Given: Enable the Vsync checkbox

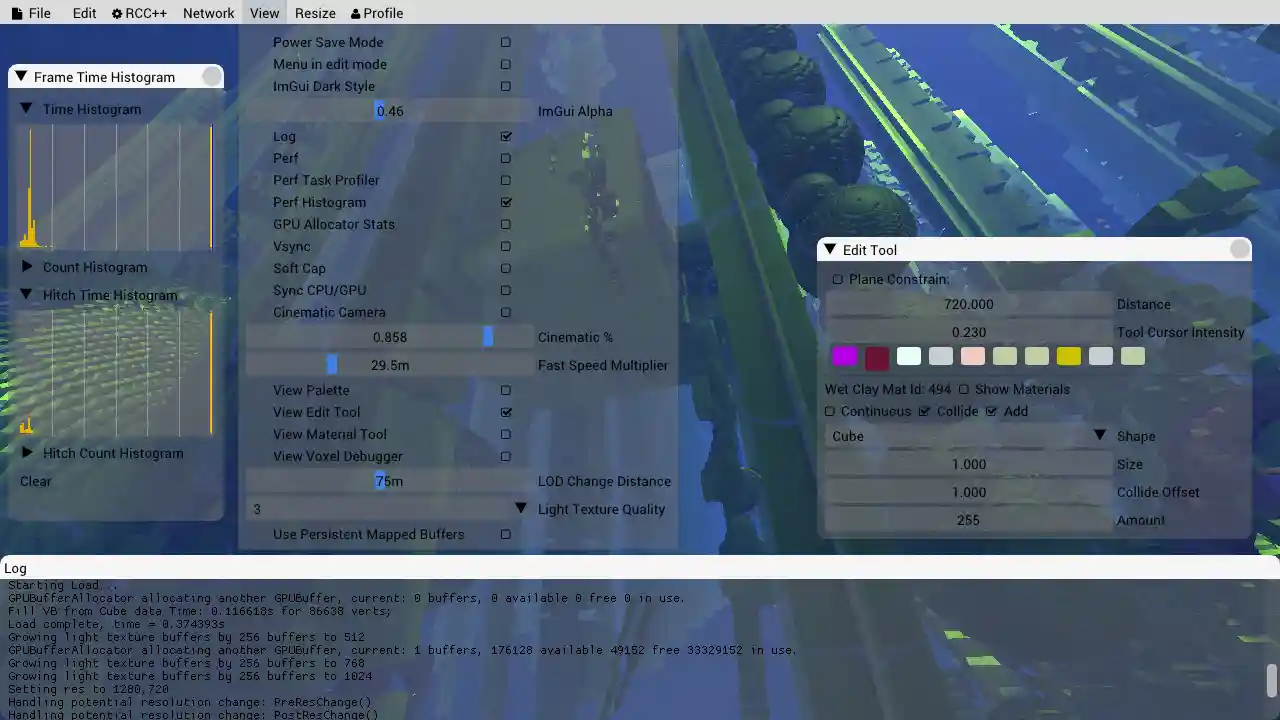Looking at the screenshot, I should click(505, 247).
